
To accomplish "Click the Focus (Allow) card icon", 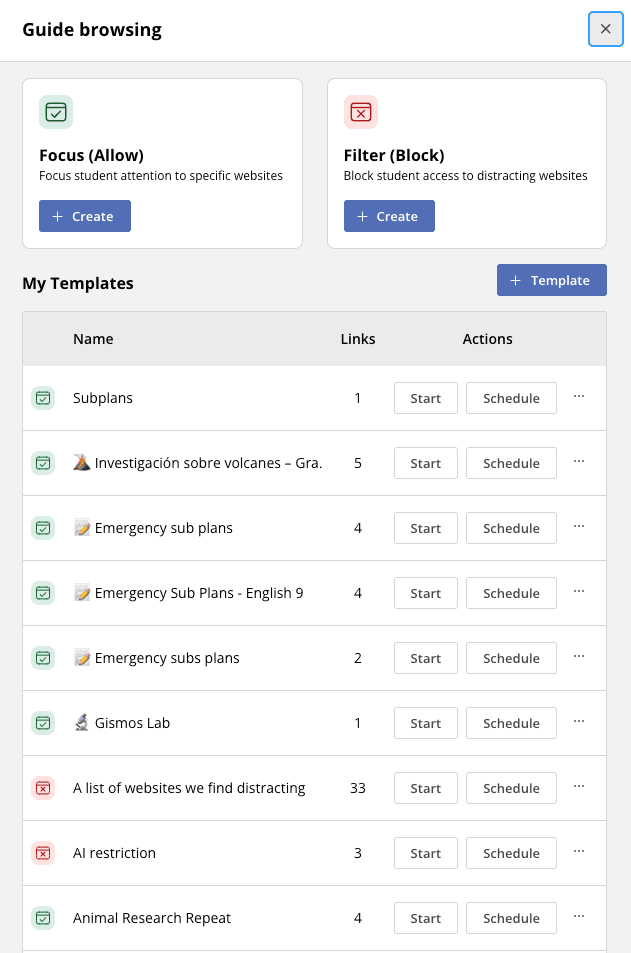I will [56, 112].
